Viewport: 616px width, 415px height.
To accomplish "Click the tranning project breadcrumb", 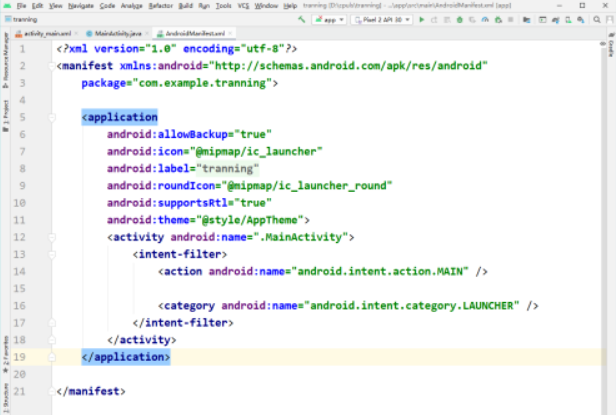I will coord(25,19).
